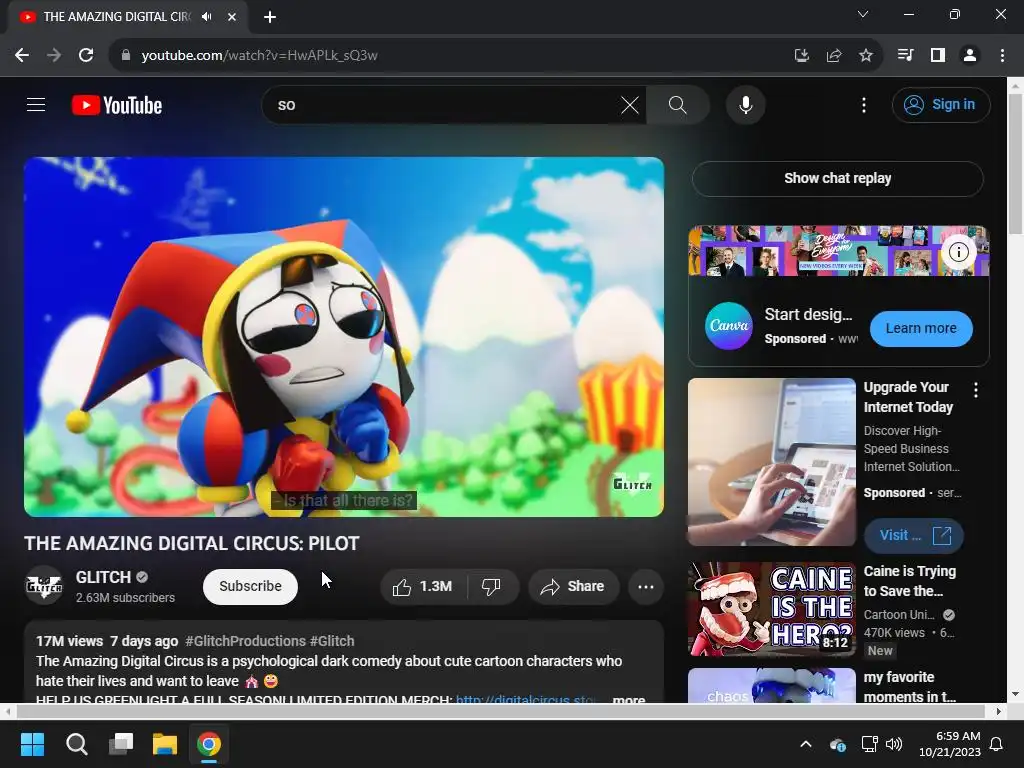Viewport: 1024px width, 768px height.
Task: View site information lock icon
Action: (x=126, y=56)
